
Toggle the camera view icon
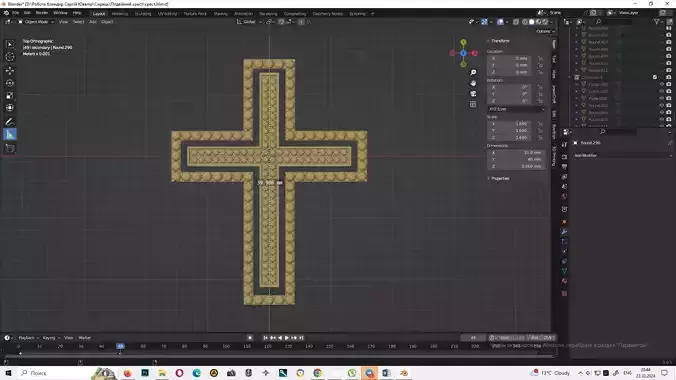(473, 94)
